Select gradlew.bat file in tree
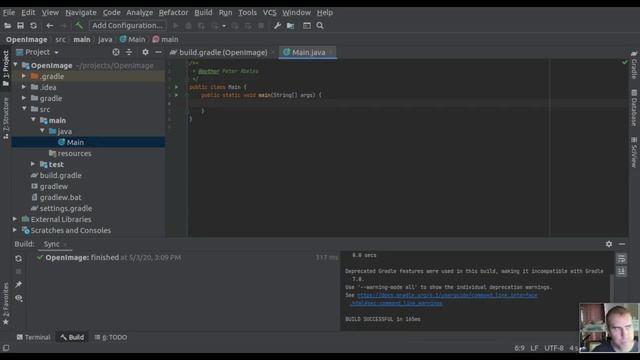 pos(60,198)
